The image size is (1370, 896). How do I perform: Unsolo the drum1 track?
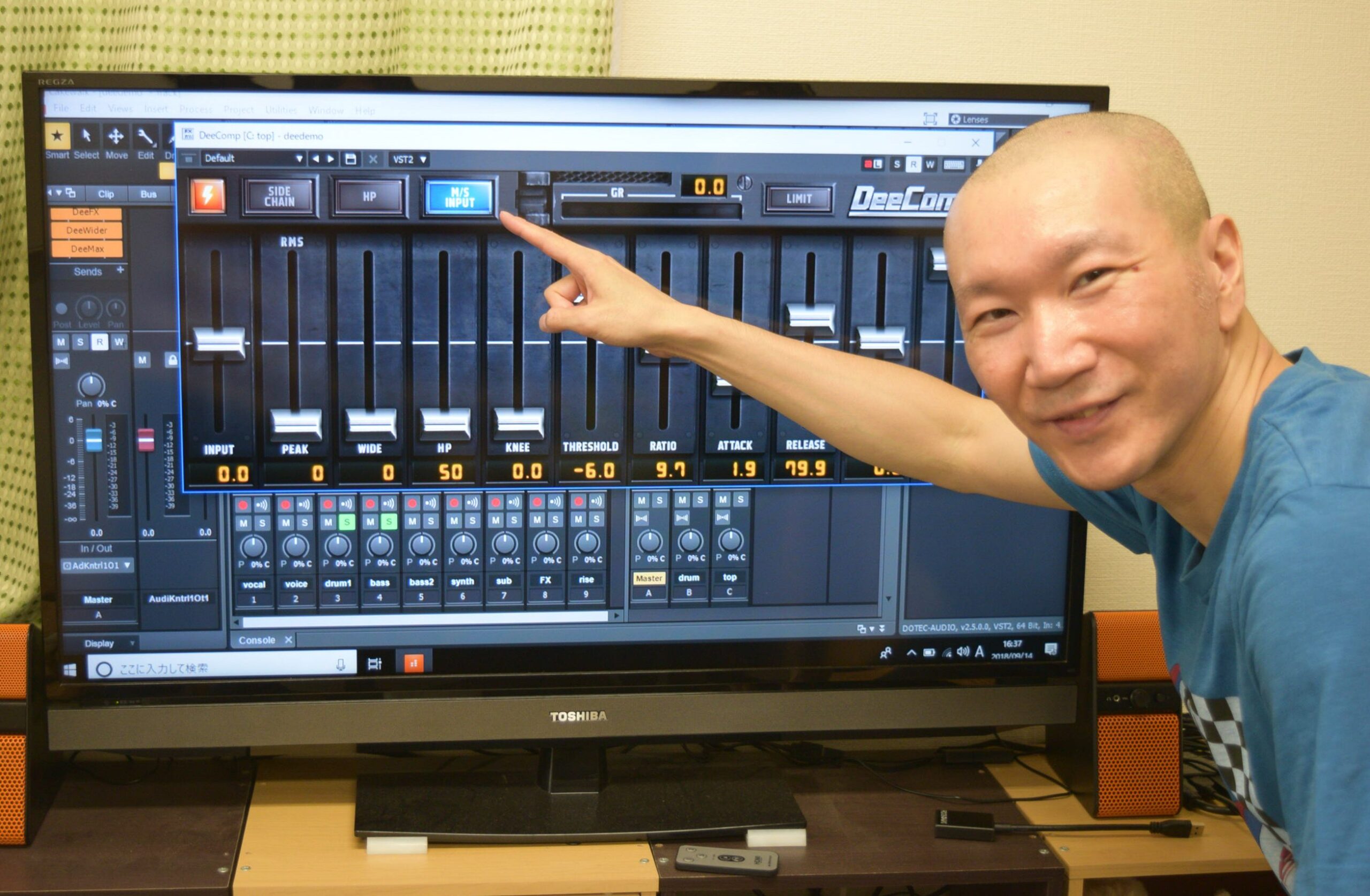tap(347, 523)
